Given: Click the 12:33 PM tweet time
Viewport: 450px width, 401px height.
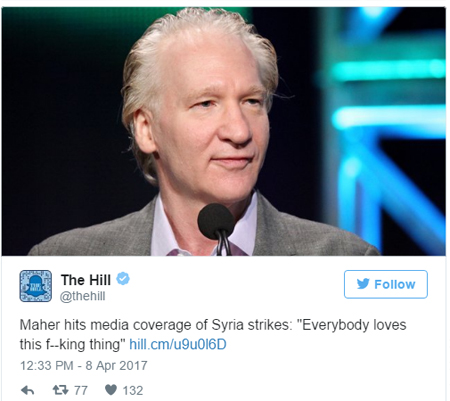Looking at the screenshot, I should pos(47,366).
